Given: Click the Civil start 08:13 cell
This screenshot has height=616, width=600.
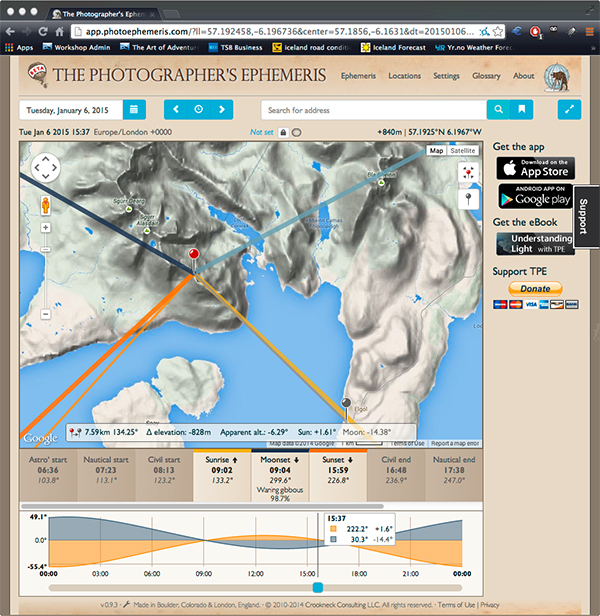Looking at the screenshot, I should click(x=164, y=475).
